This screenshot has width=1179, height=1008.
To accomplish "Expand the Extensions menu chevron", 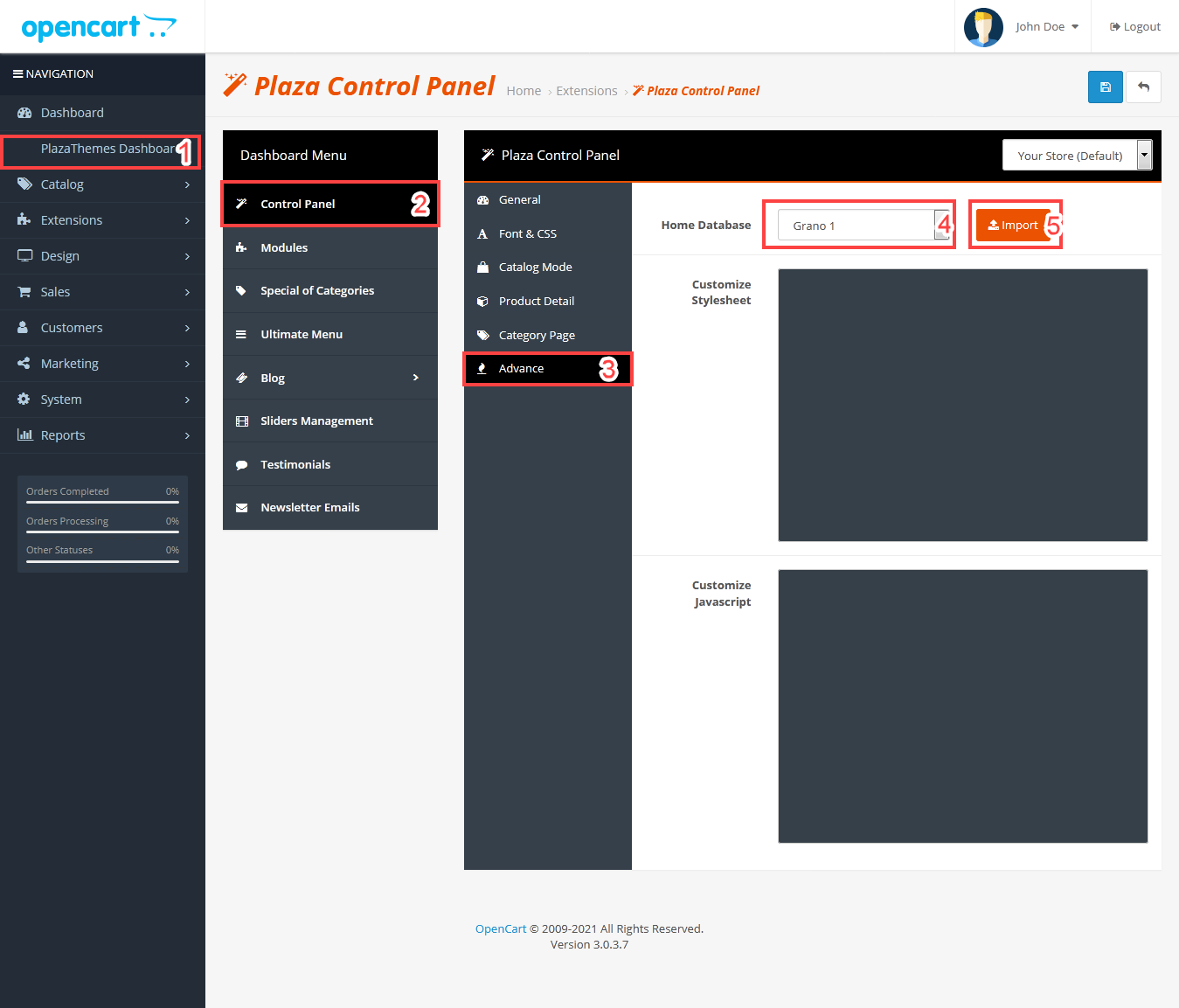I will pyautogui.click(x=187, y=220).
